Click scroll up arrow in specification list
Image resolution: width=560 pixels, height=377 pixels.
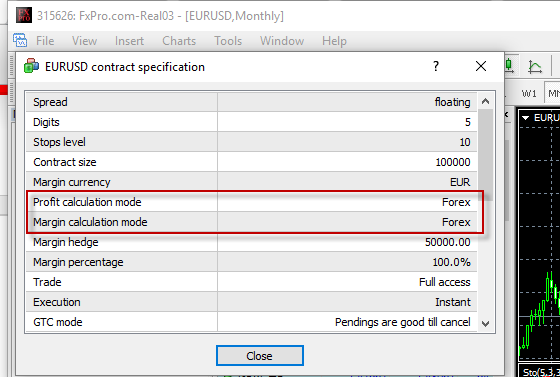pyautogui.click(x=485, y=101)
